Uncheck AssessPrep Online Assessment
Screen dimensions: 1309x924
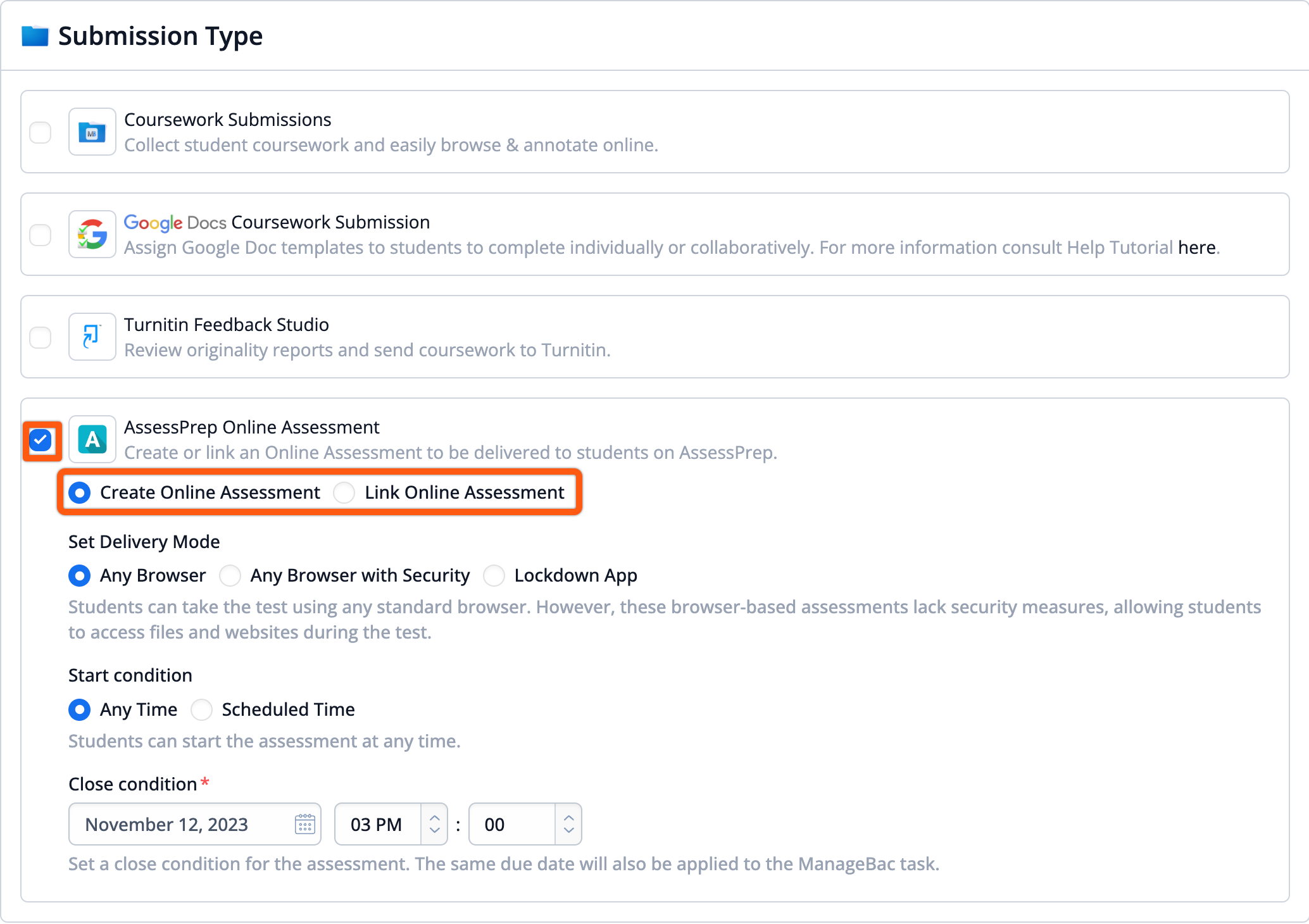41,440
